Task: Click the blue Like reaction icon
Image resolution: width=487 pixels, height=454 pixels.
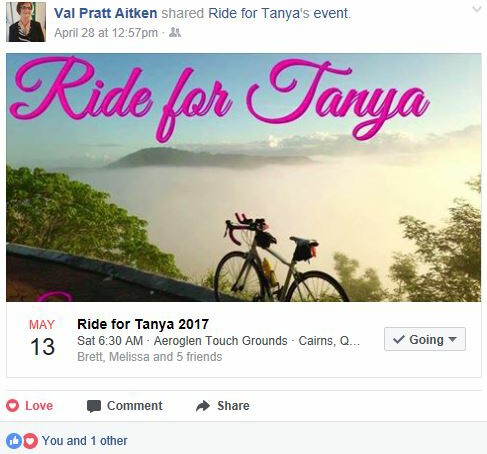Action: click(x=14, y=441)
